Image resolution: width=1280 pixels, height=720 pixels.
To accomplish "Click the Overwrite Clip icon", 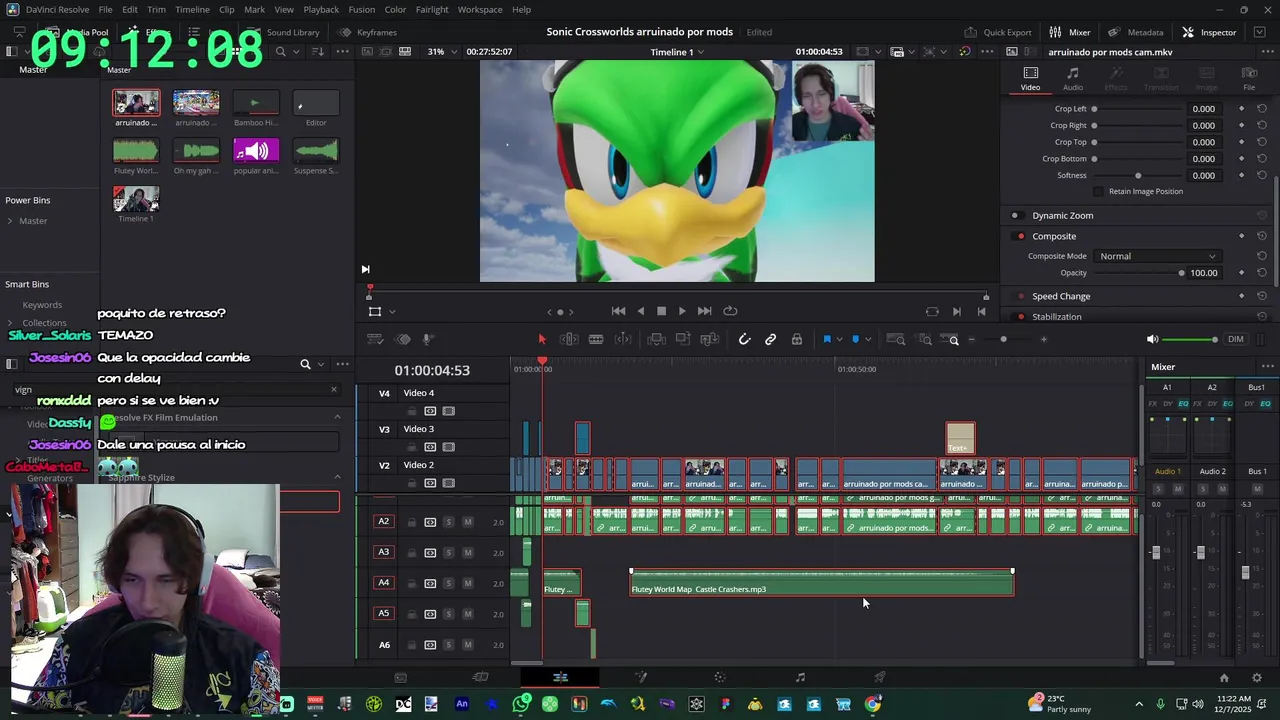I will [683, 340].
